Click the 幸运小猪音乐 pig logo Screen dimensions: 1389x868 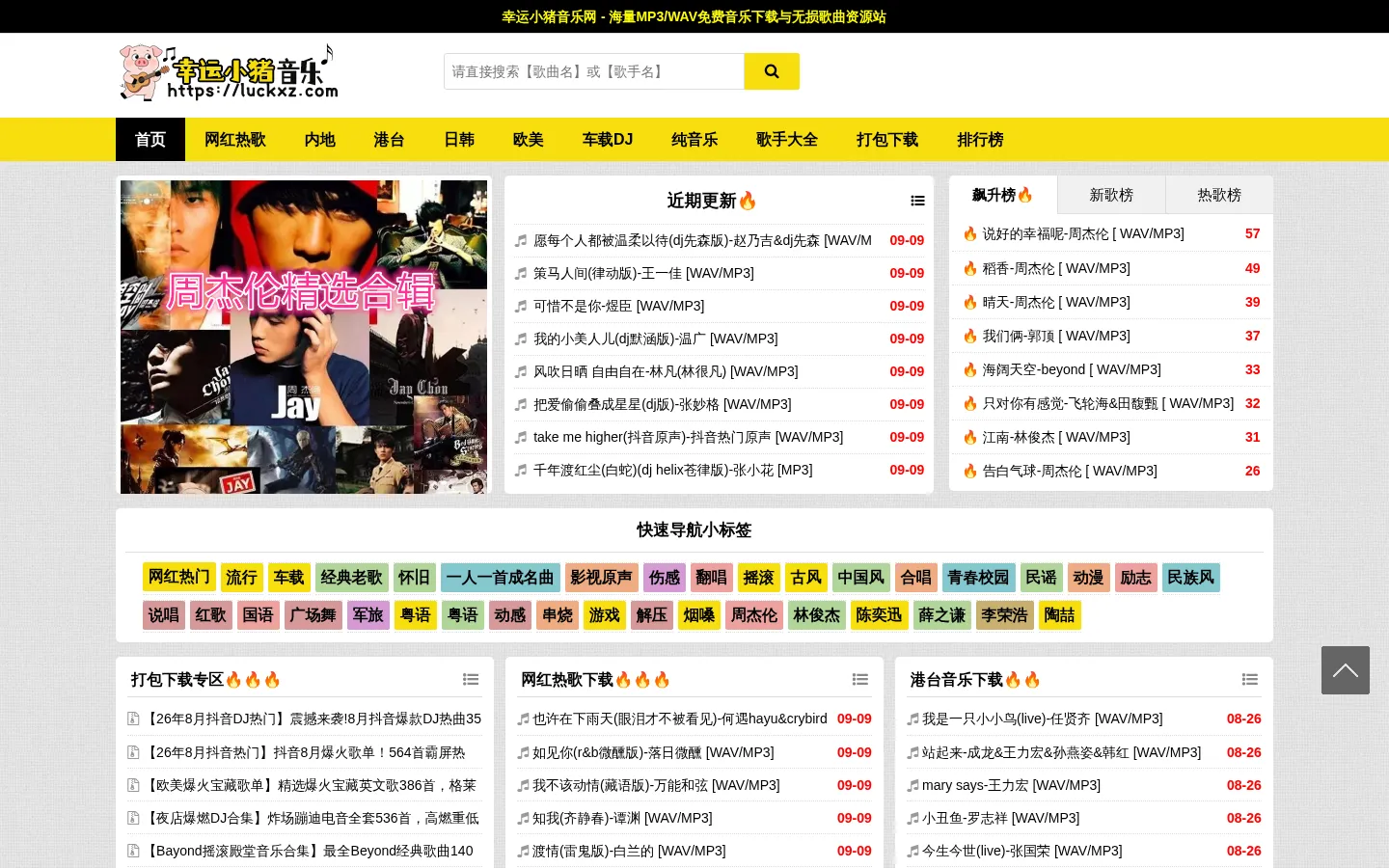[229, 72]
